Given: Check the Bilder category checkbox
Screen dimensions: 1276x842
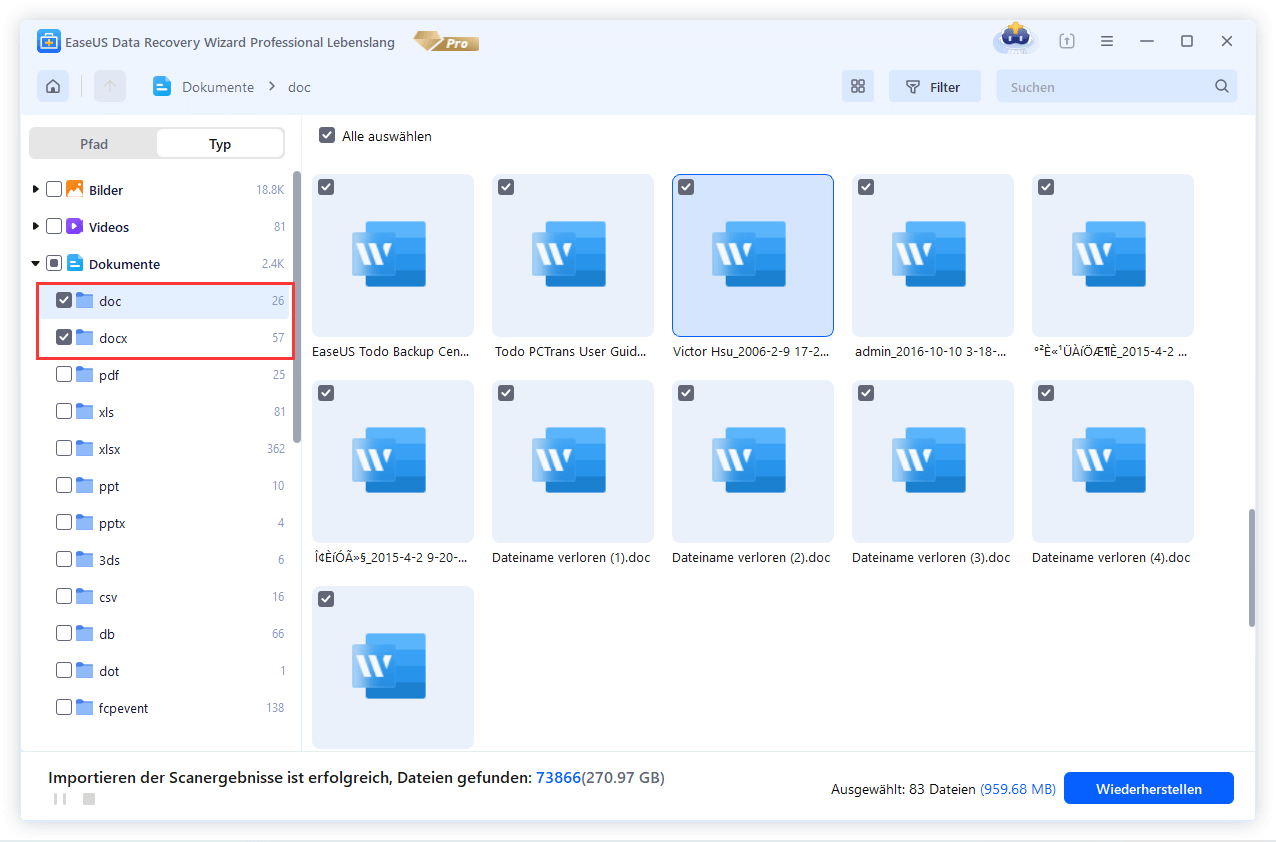Looking at the screenshot, I should click(54, 189).
